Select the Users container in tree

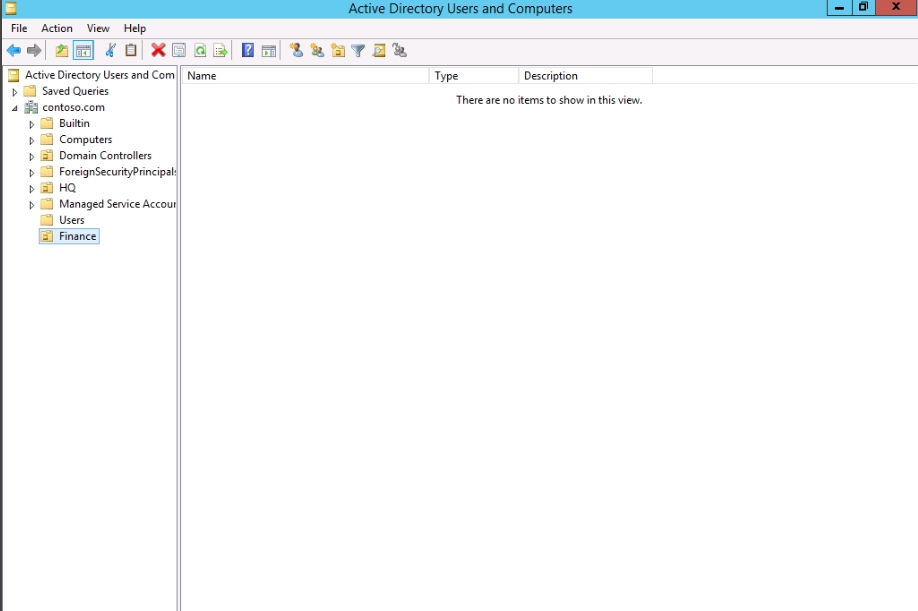pyautogui.click(x=72, y=220)
